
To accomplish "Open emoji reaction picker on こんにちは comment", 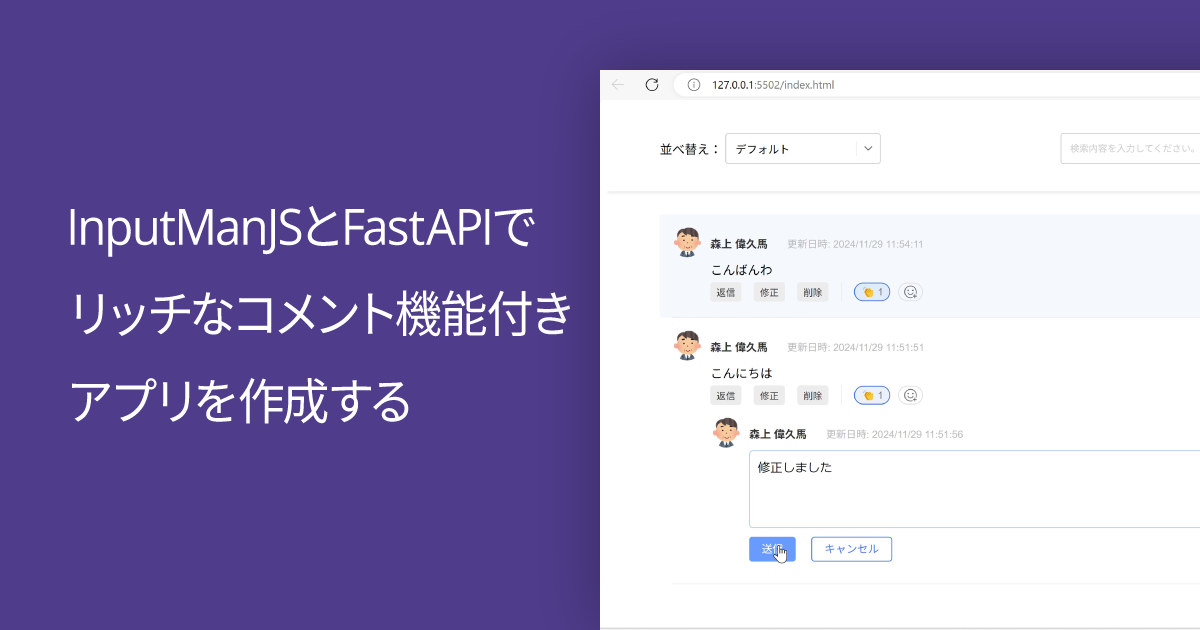I will [x=910, y=395].
